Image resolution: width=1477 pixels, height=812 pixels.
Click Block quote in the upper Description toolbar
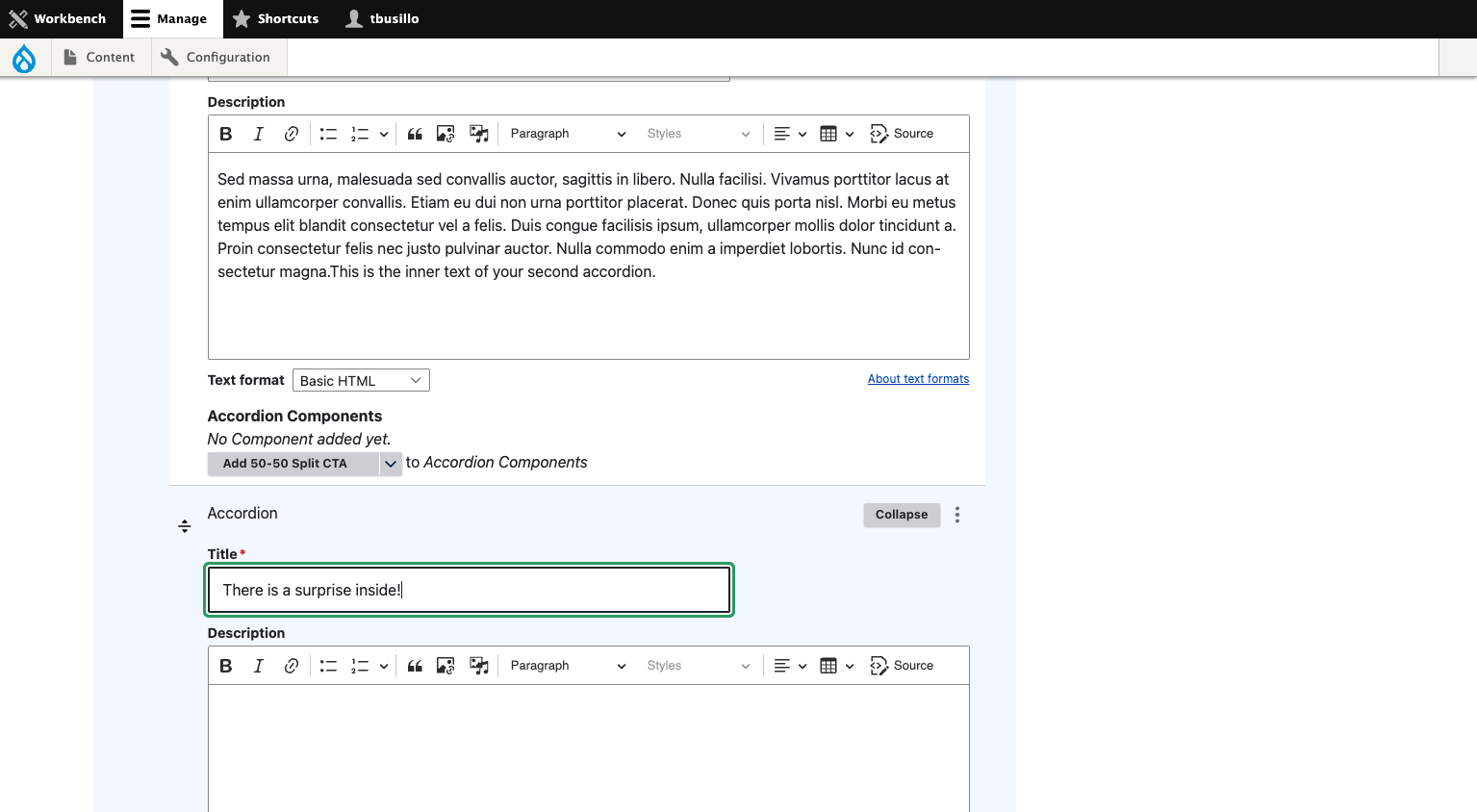[415, 134]
